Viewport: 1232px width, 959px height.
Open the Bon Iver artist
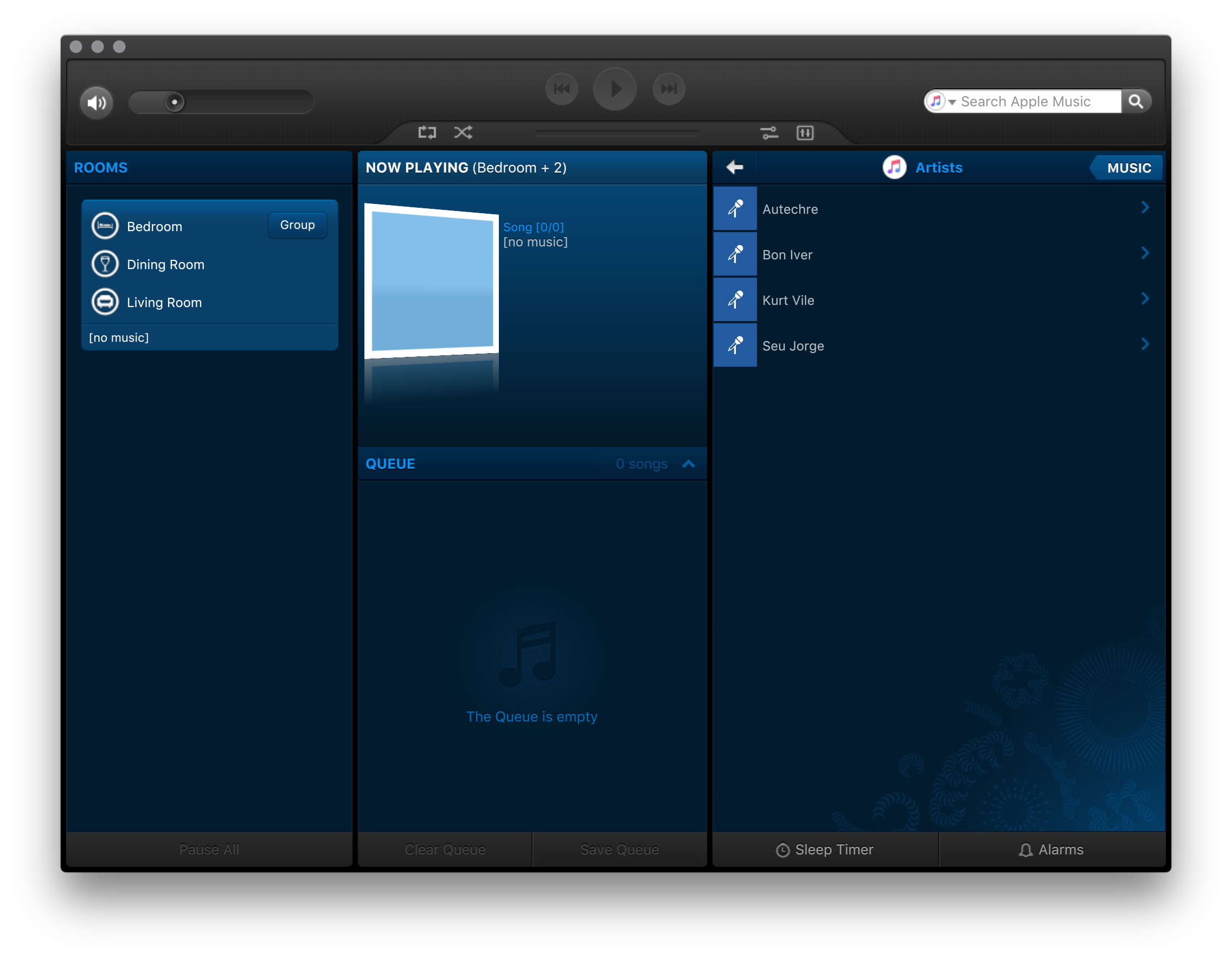(x=939, y=254)
